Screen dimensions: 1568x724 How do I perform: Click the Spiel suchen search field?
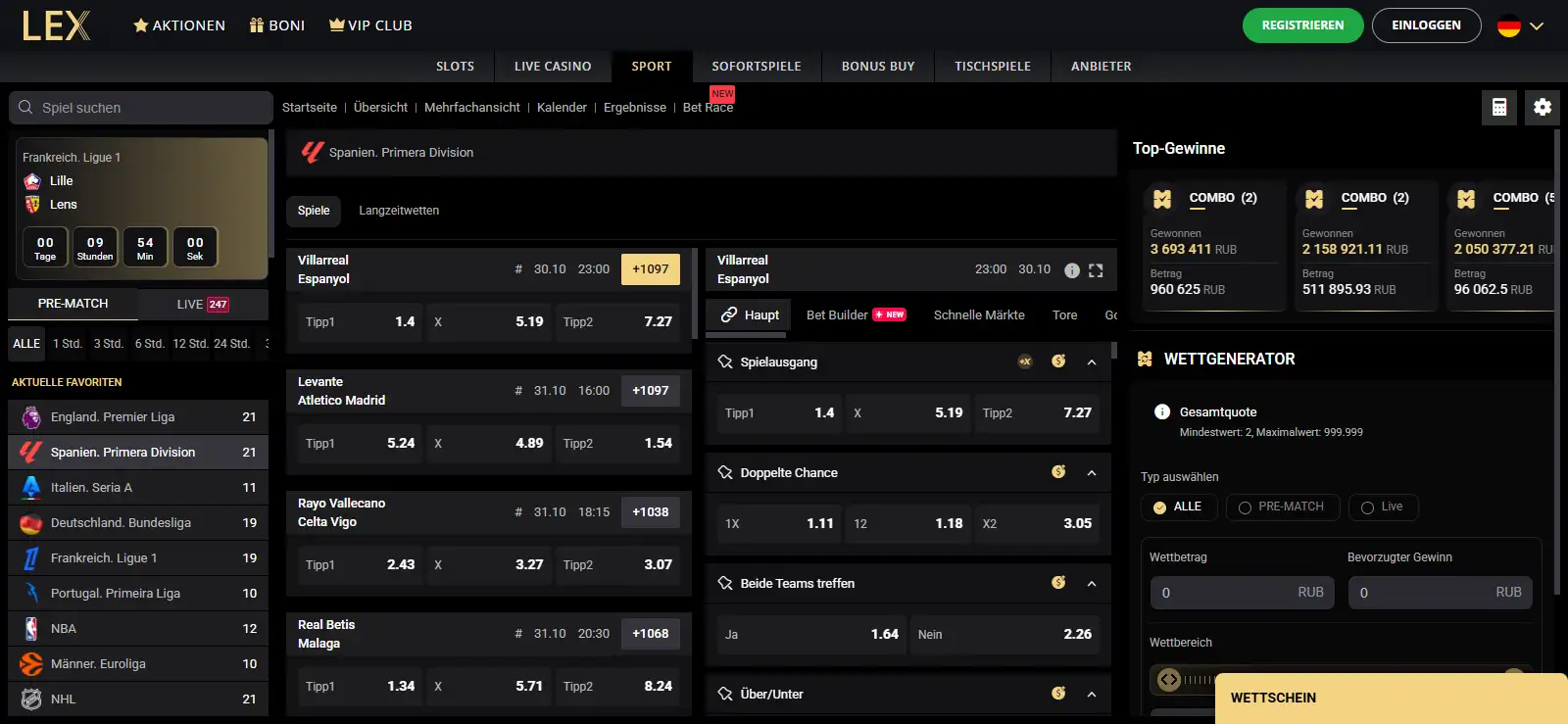coord(141,108)
